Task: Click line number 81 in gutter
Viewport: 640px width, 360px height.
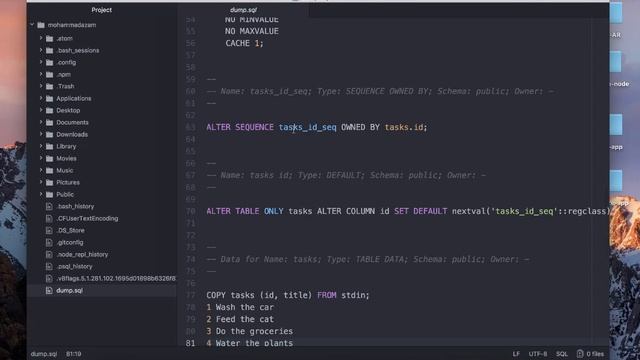Action: 190,343
